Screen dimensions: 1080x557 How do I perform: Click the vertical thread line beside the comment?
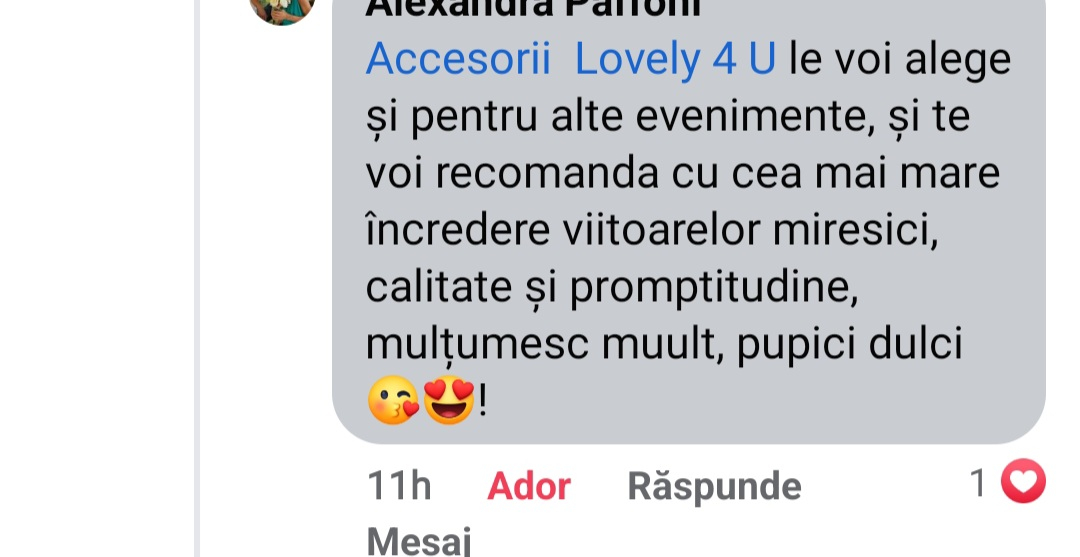[197, 278]
